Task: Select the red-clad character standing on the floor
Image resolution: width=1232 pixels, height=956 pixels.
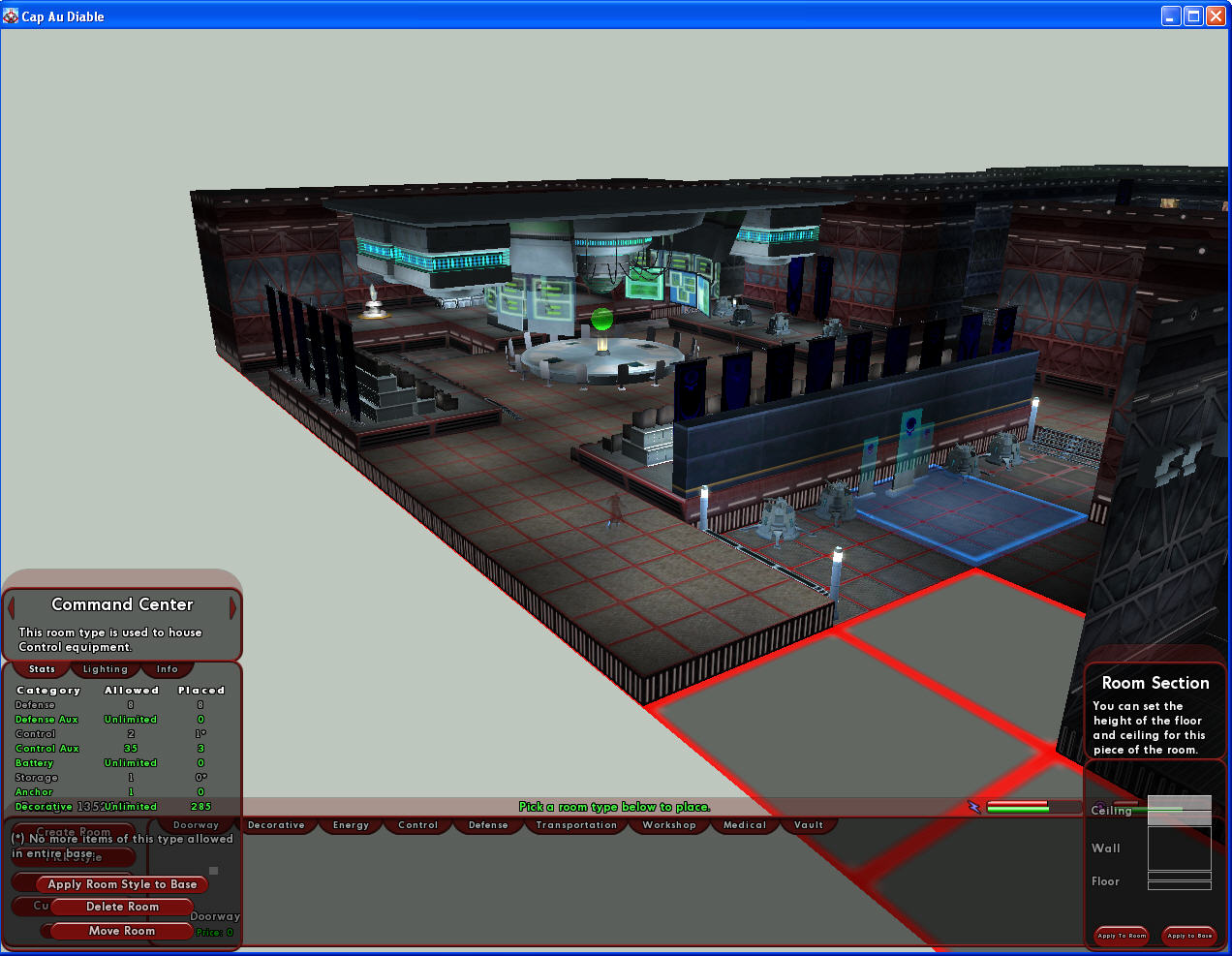Action: [614, 511]
